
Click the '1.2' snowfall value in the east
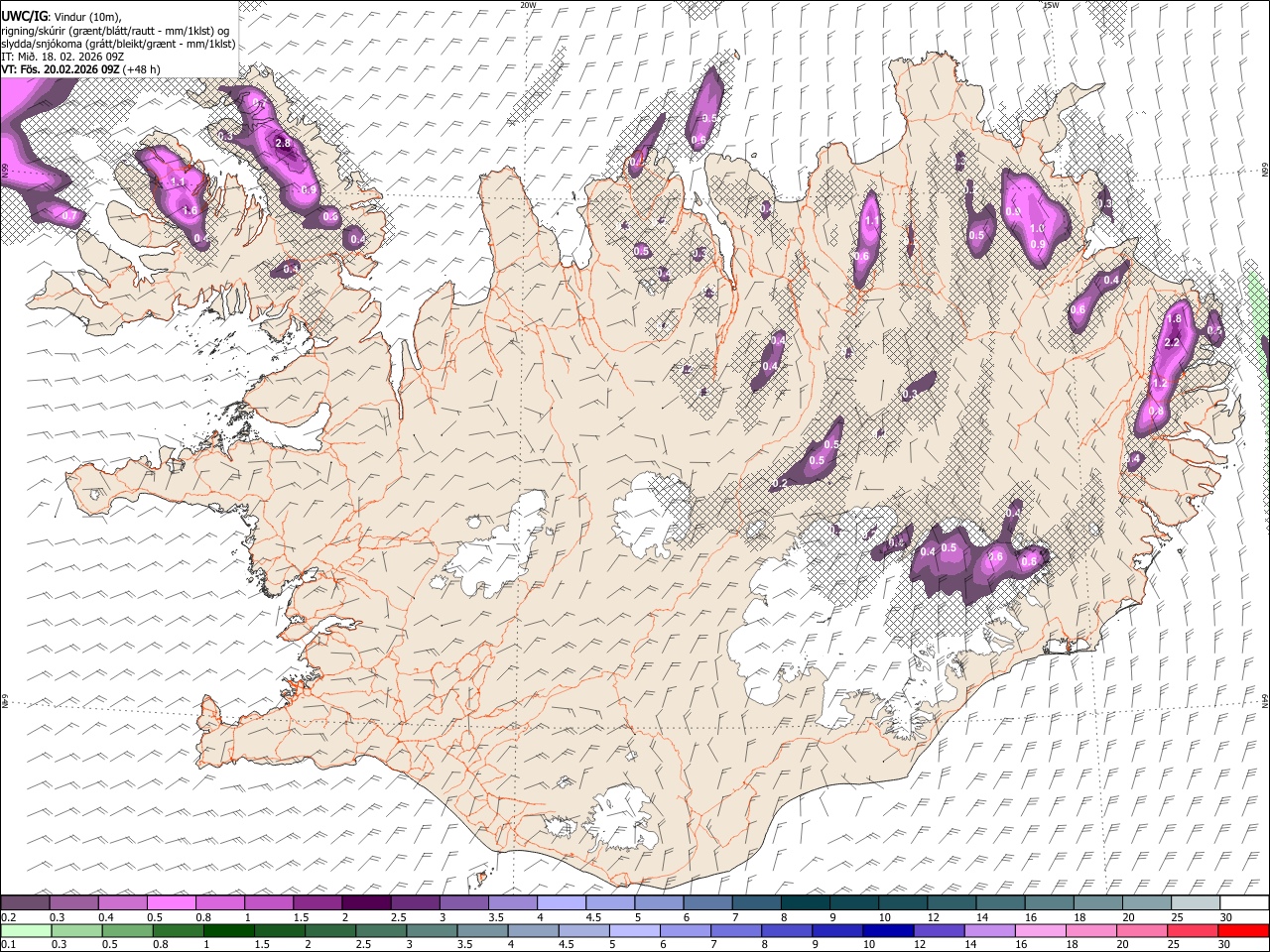point(1160,383)
